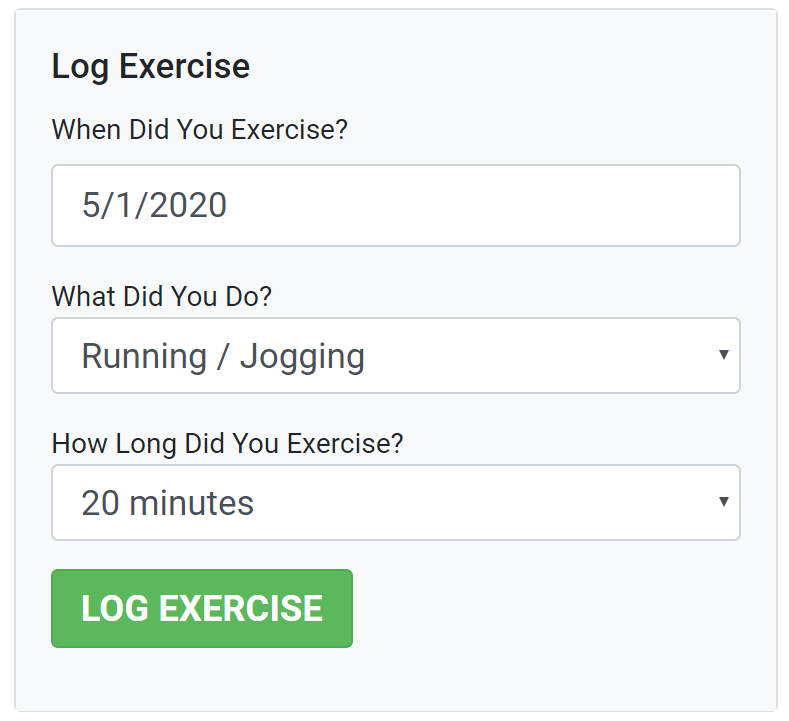The width and height of the screenshot is (789, 721).
Task: Click the Log Exercise heading
Action: [151, 66]
